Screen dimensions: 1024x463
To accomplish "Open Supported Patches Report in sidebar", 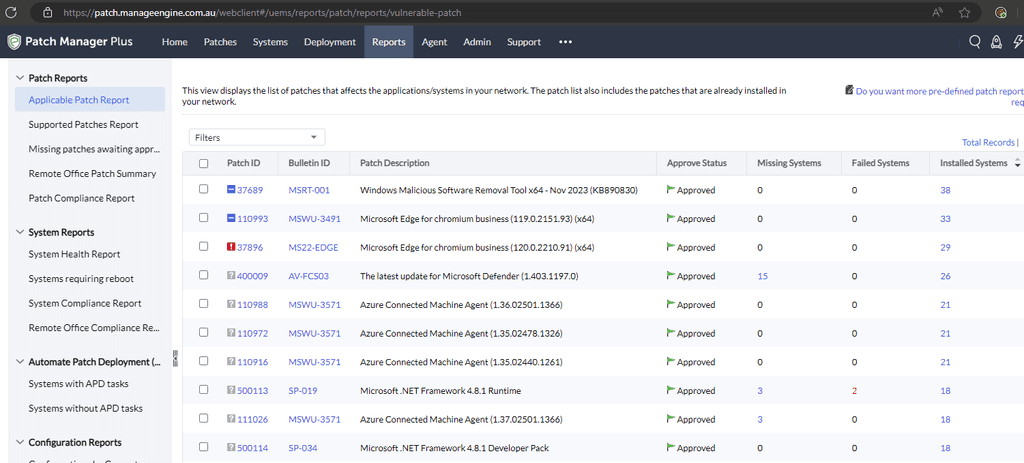I will coord(83,125).
